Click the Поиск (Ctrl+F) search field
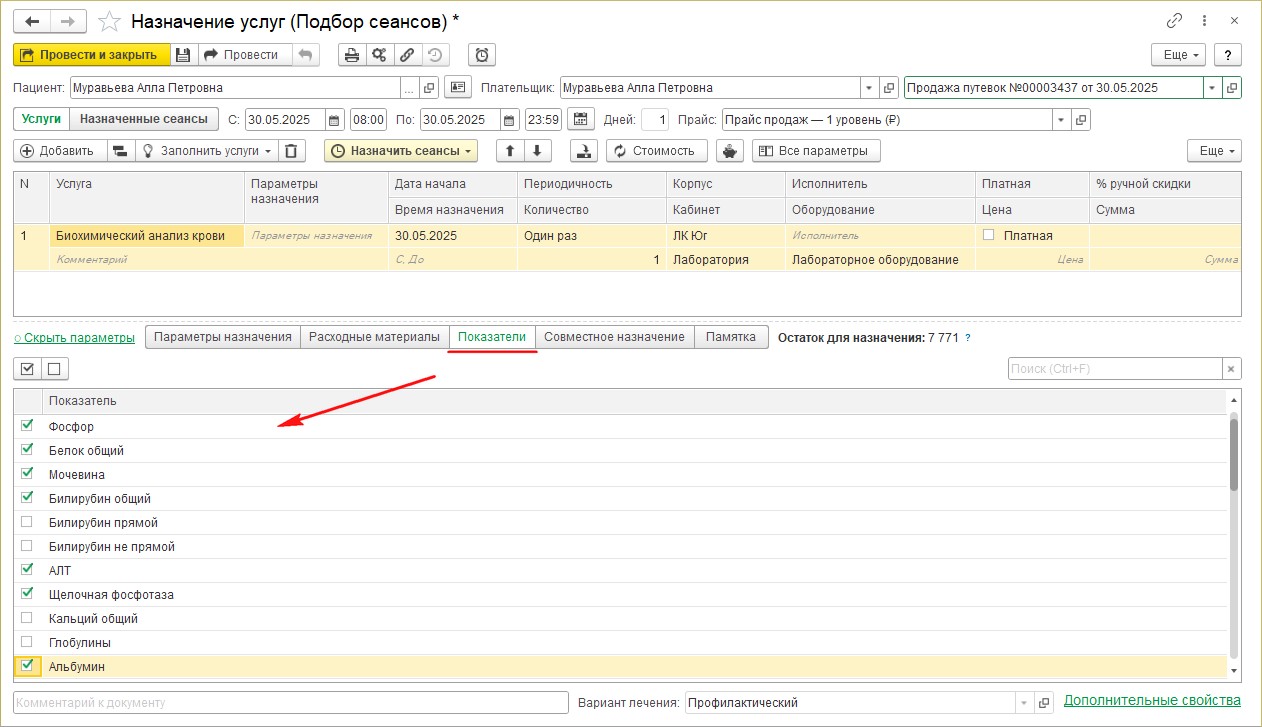 tap(1114, 369)
